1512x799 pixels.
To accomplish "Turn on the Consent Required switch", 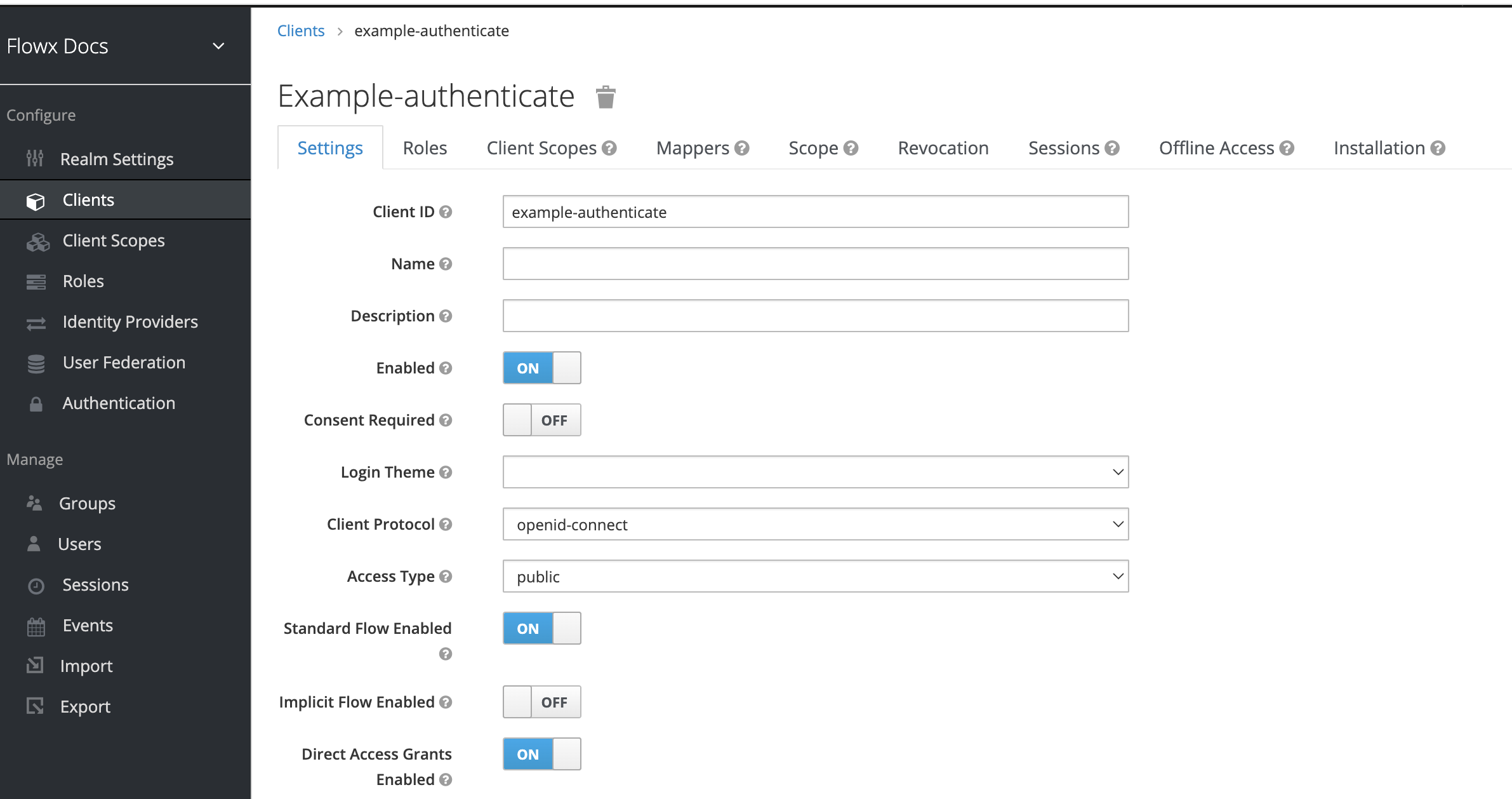I will (x=541, y=420).
